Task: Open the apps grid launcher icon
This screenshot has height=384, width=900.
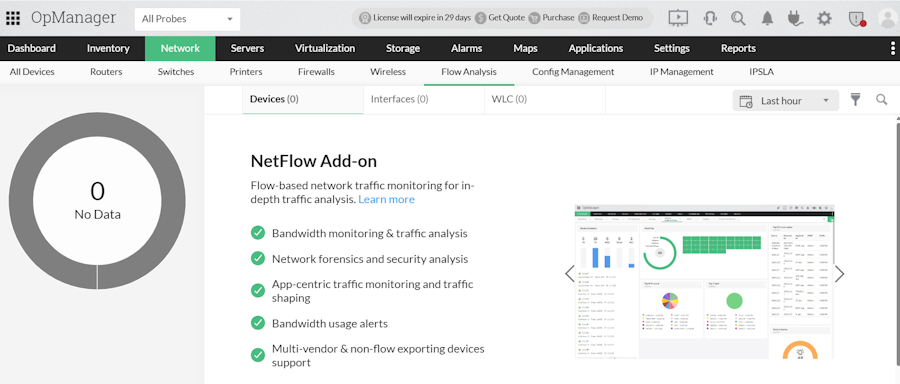Action: click(x=13, y=18)
